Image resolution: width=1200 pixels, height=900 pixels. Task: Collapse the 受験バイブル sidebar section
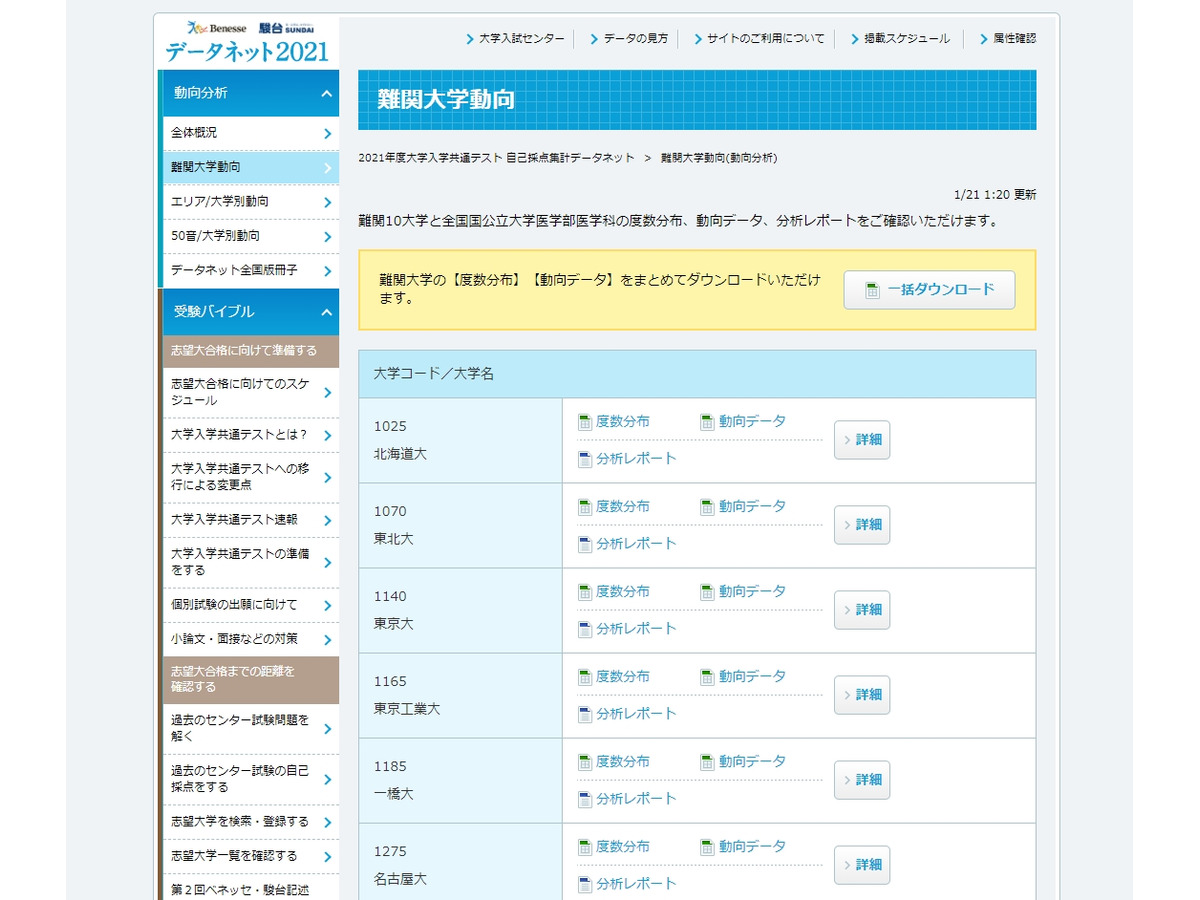coord(249,312)
